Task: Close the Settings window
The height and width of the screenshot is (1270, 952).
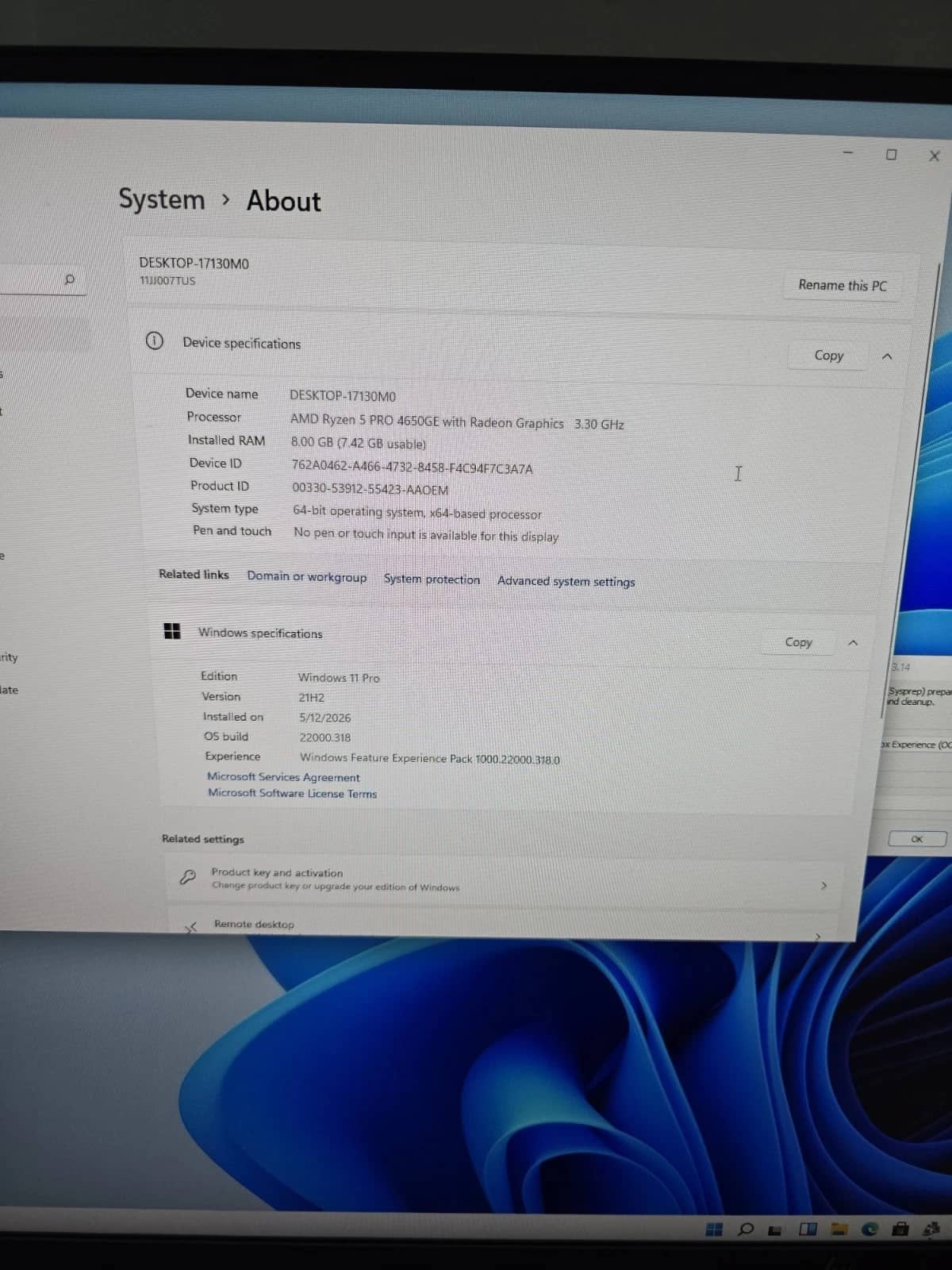Action: [934, 156]
